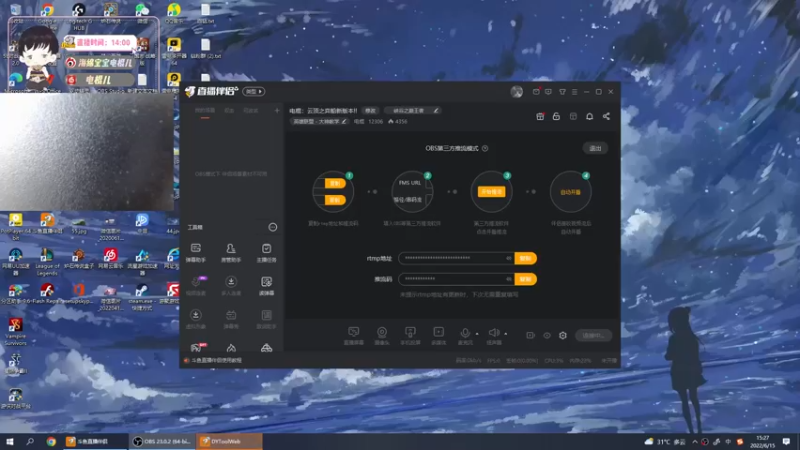
Task: Open the hamburger menu in the title bar
Action: [x=574, y=92]
